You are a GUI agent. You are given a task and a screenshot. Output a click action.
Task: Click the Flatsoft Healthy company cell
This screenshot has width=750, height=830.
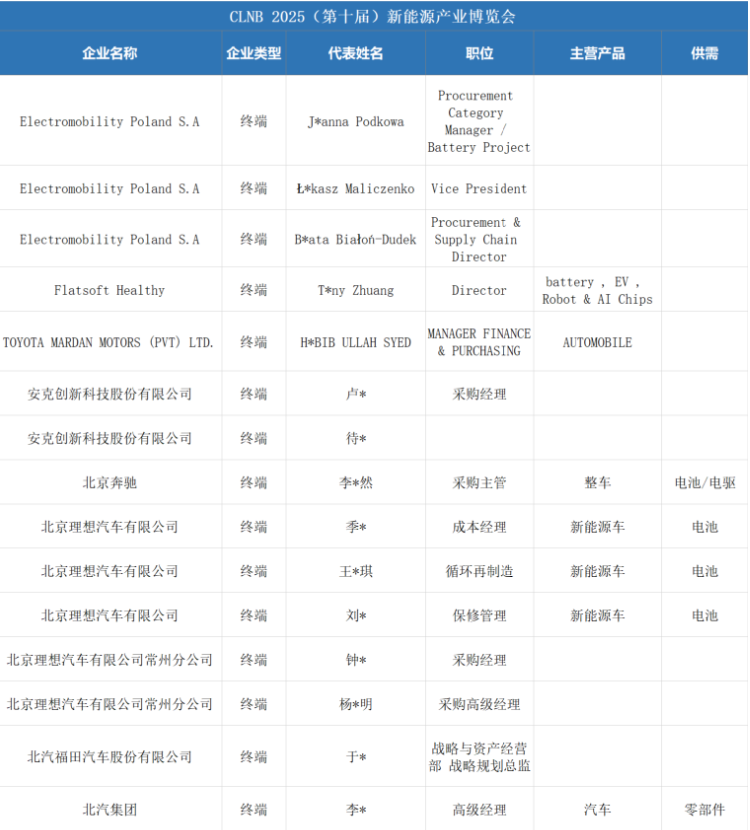(x=110, y=290)
